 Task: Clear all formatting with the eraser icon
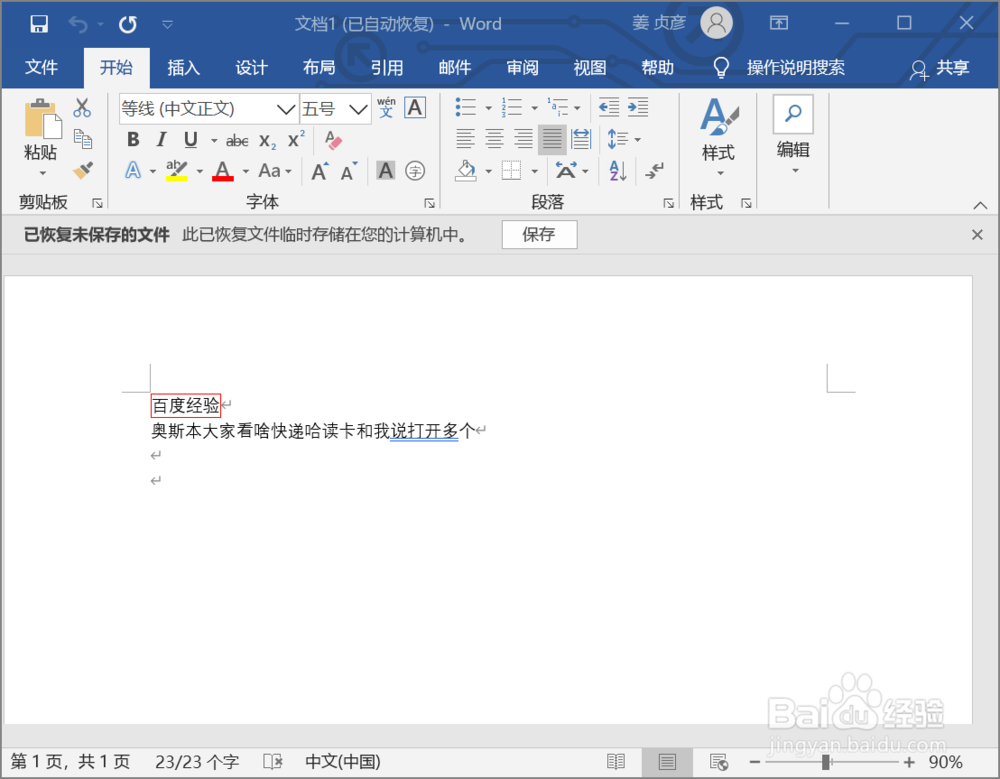(x=333, y=141)
